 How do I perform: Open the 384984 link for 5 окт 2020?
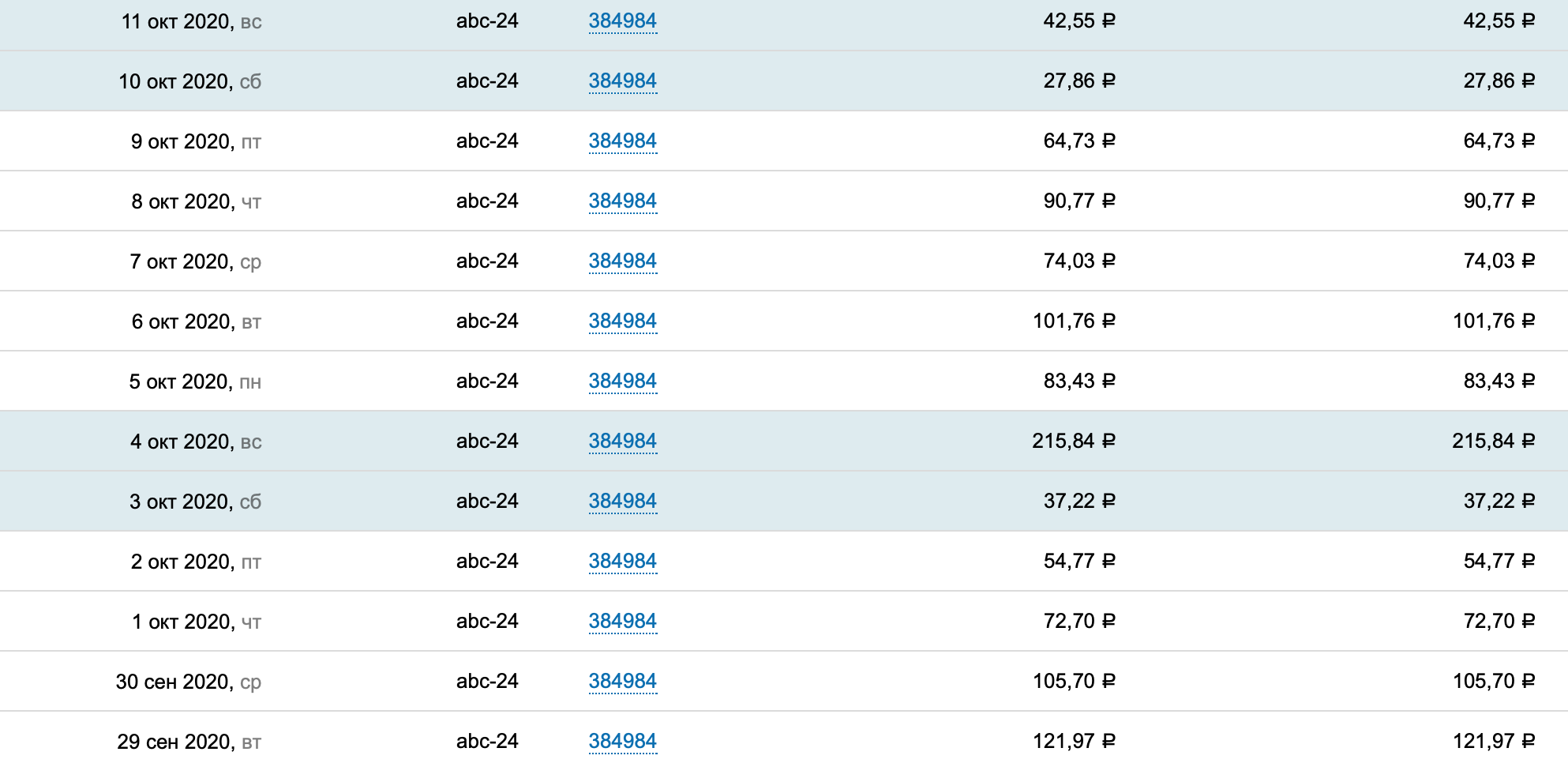coord(622,381)
